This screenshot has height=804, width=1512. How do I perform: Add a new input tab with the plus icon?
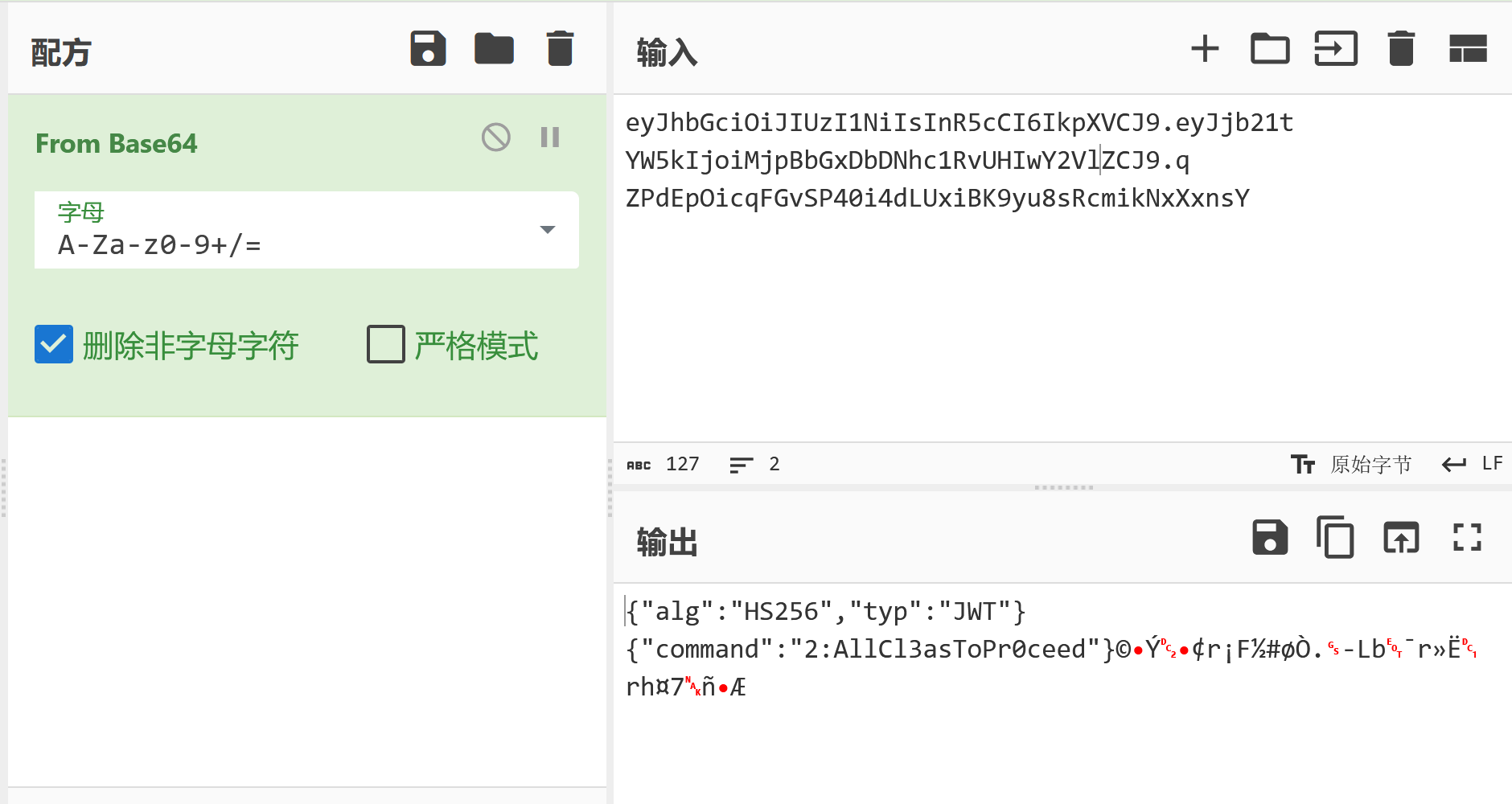click(x=1205, y=49)
